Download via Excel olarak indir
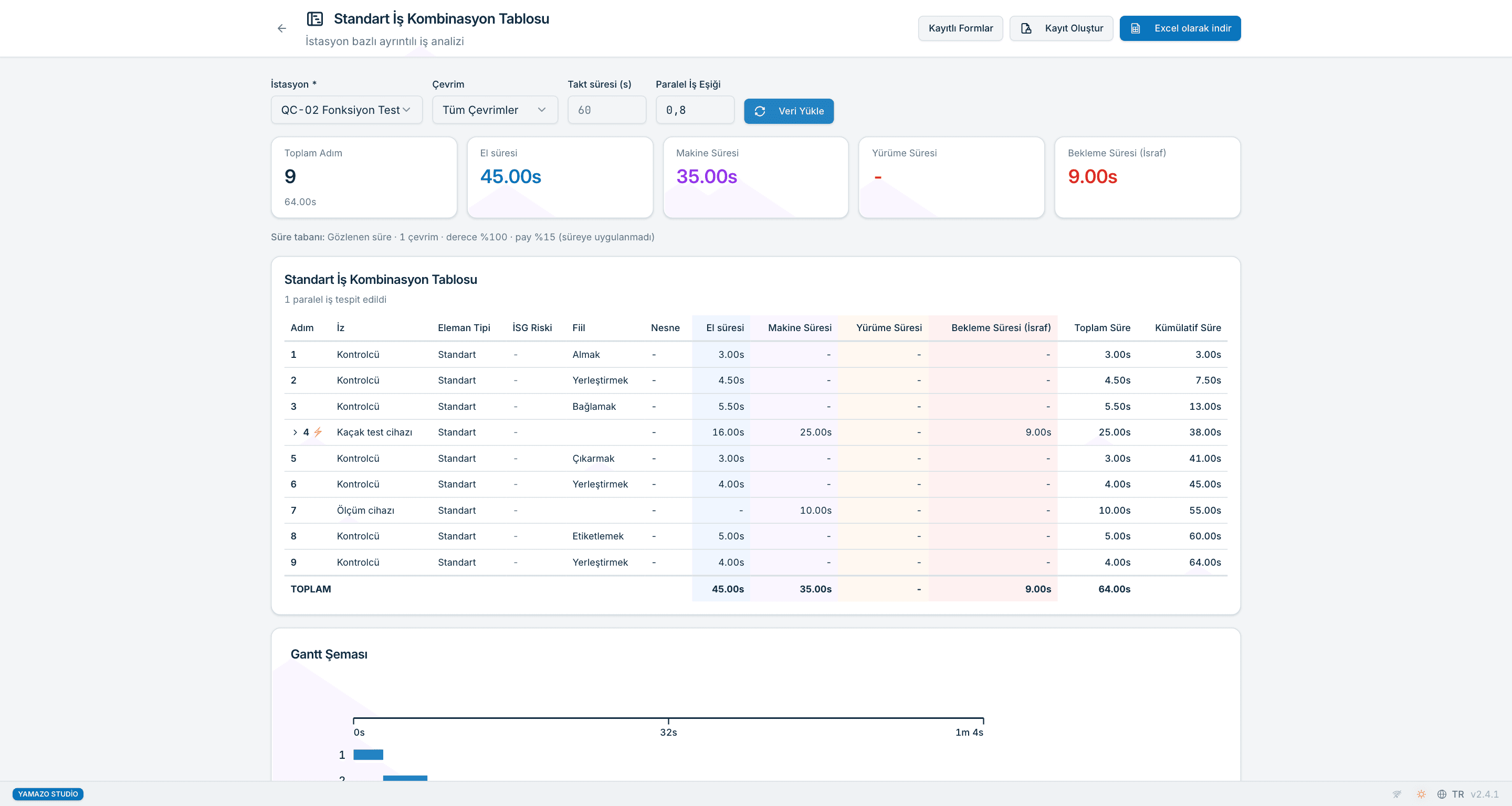The width and height of the screenshot is (1512, 806). 1180,28
